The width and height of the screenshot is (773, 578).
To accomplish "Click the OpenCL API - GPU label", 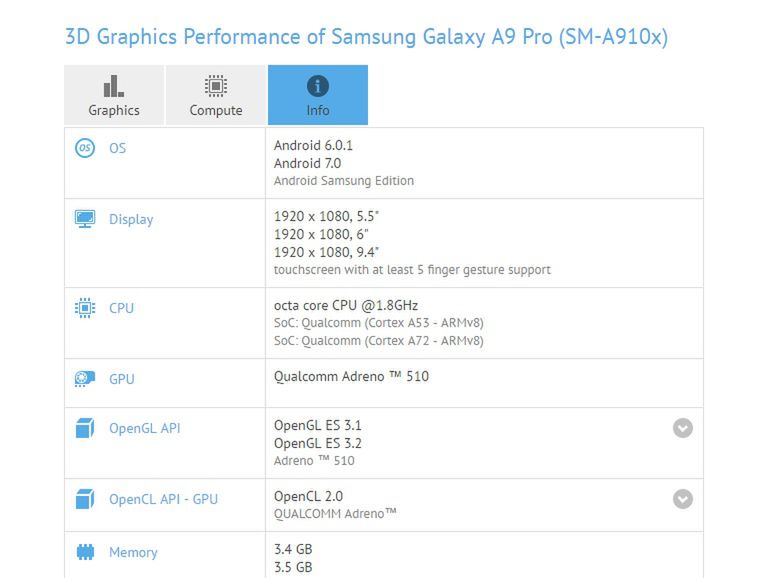I will click(164, 499).
